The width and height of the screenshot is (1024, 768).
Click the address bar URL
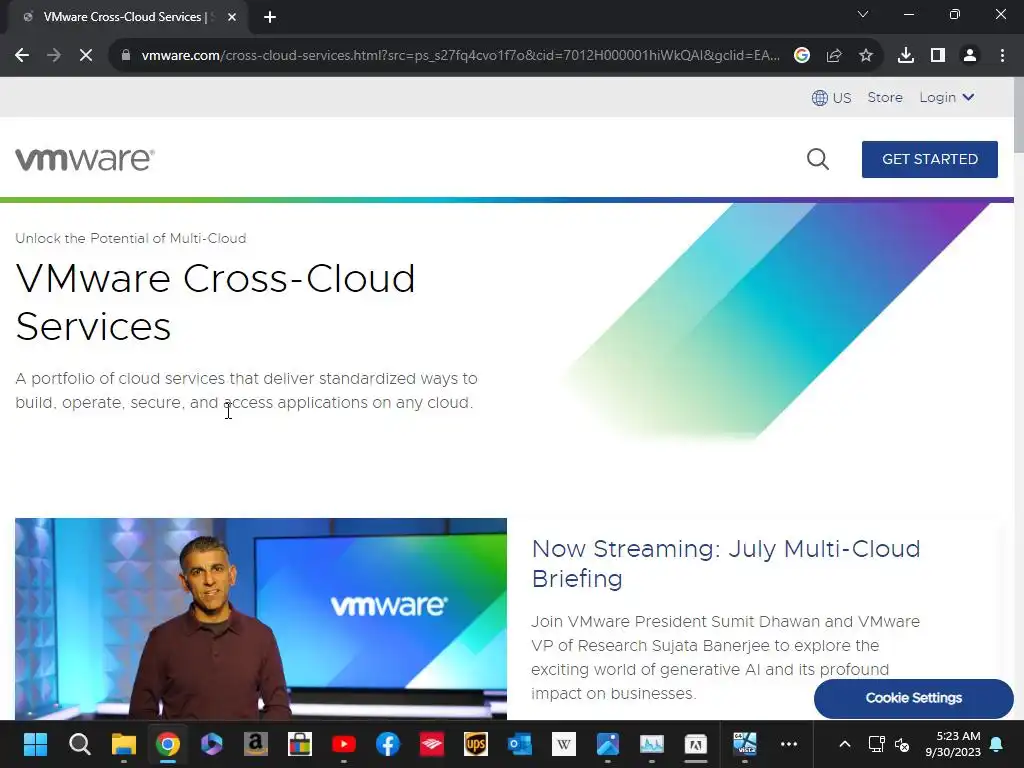point(460,56)
